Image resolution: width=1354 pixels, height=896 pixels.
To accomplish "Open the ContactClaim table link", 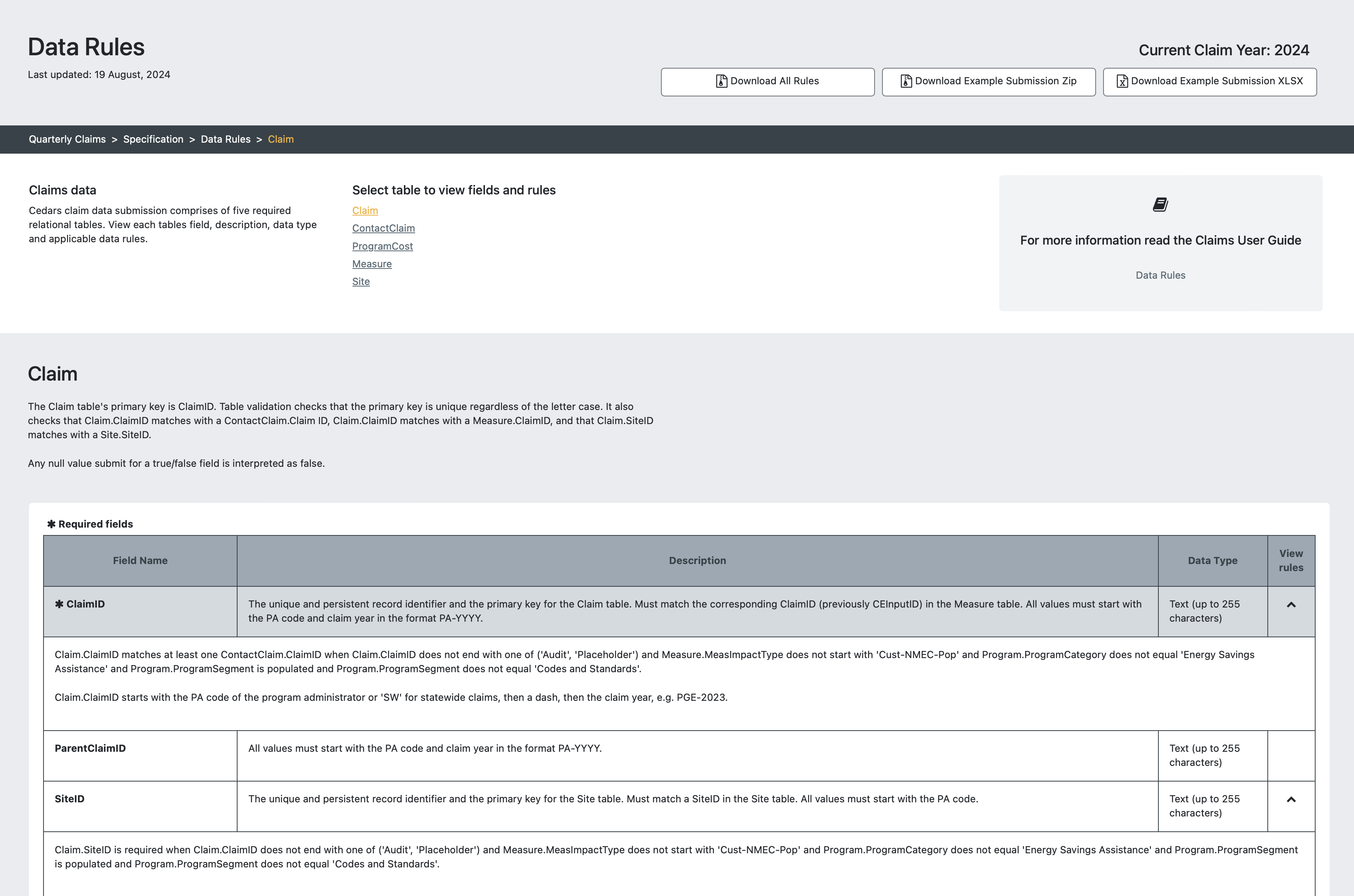I will pyautogui.click(x=383, y=228).
